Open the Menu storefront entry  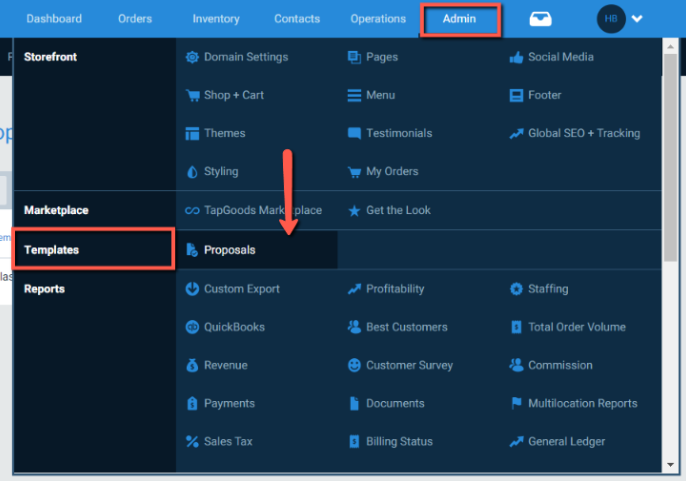(381, 95)
